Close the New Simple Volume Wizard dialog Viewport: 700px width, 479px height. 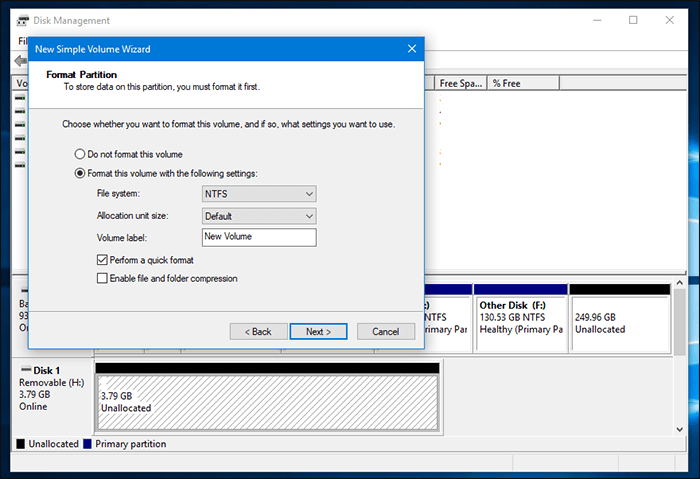[412, 48]
